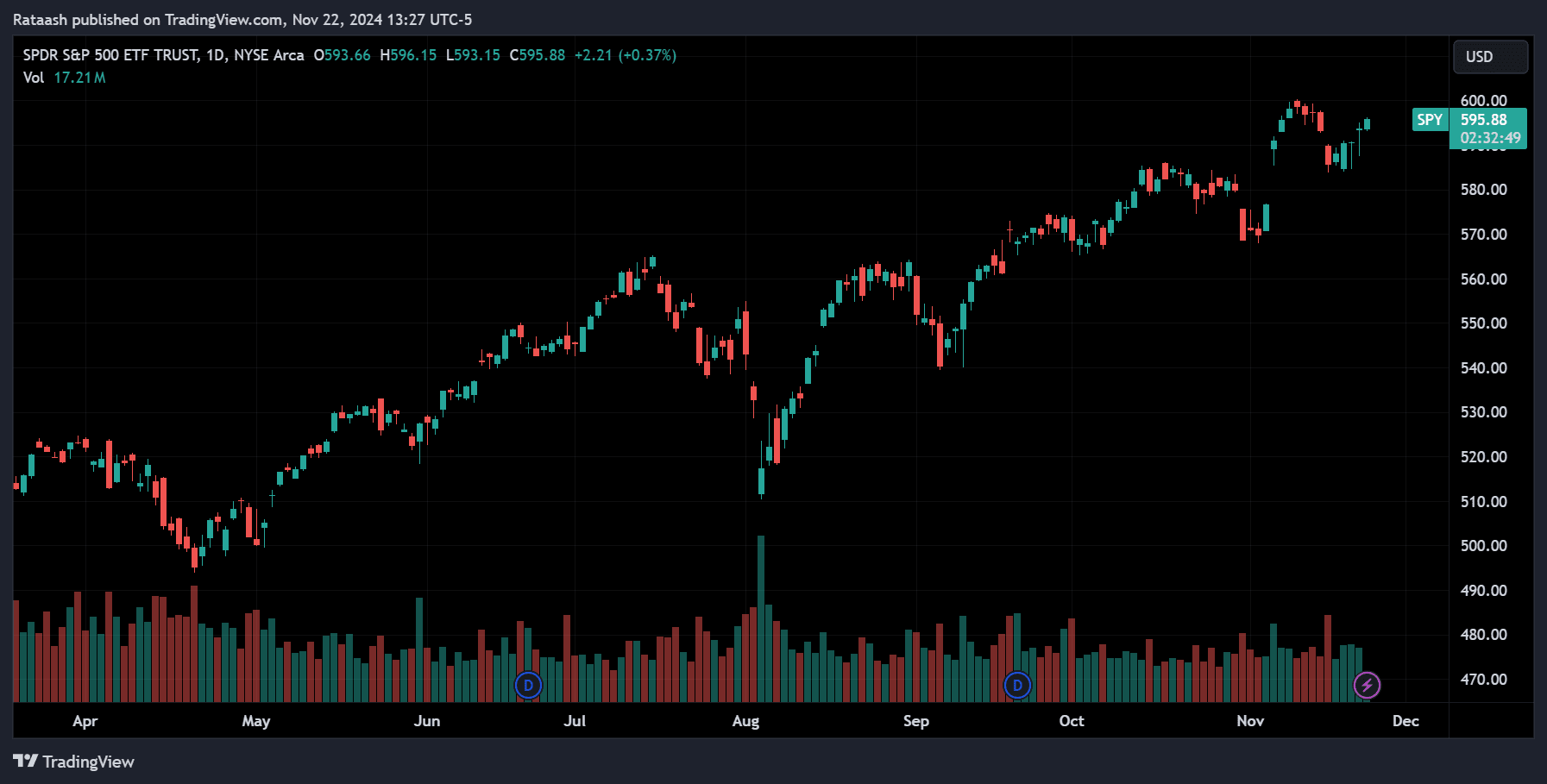Click the 600.00 price axis label
The image size is (1547, 784).
tap(1483, 101)
